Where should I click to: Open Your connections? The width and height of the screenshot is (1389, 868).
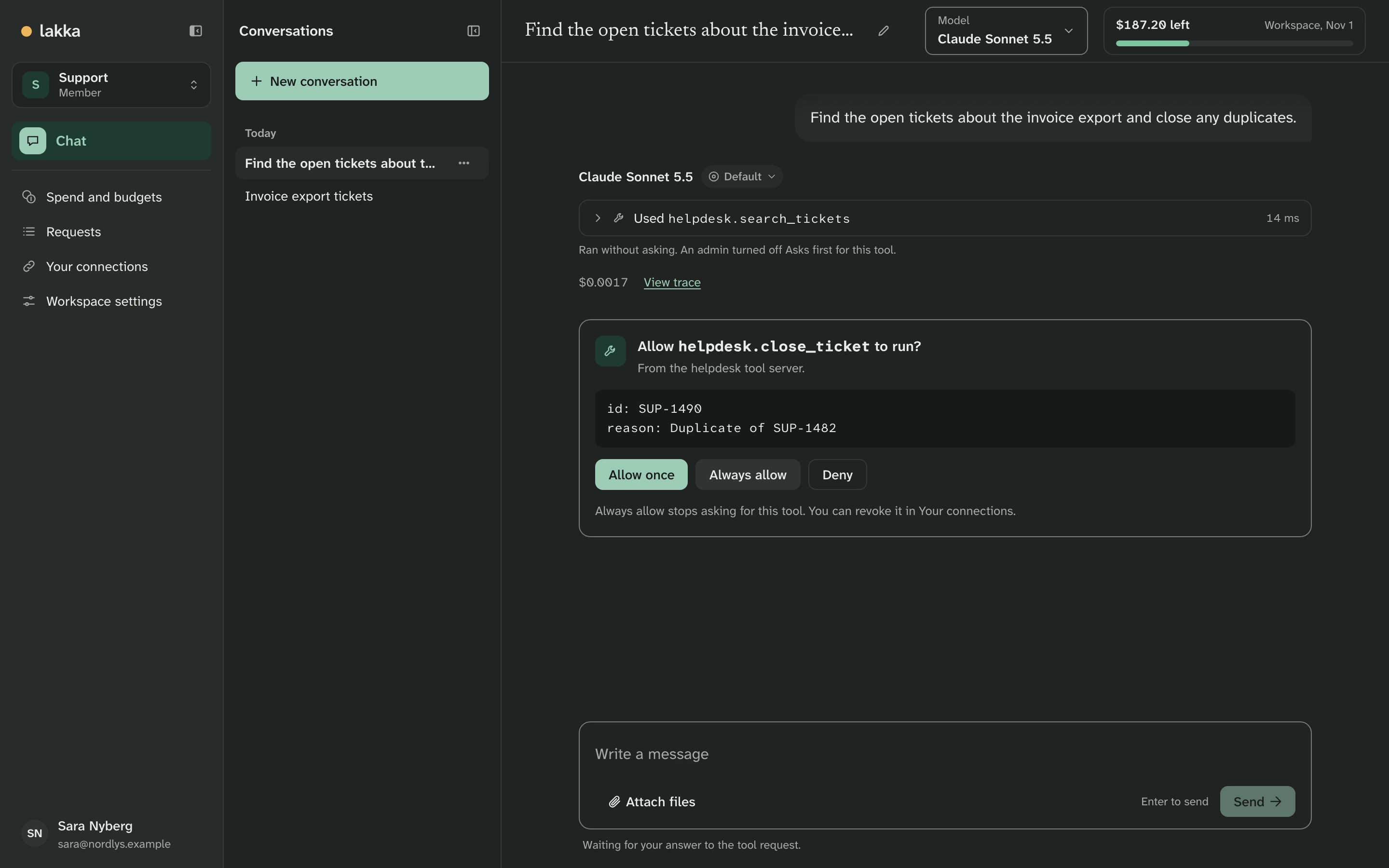pos(111,266)
